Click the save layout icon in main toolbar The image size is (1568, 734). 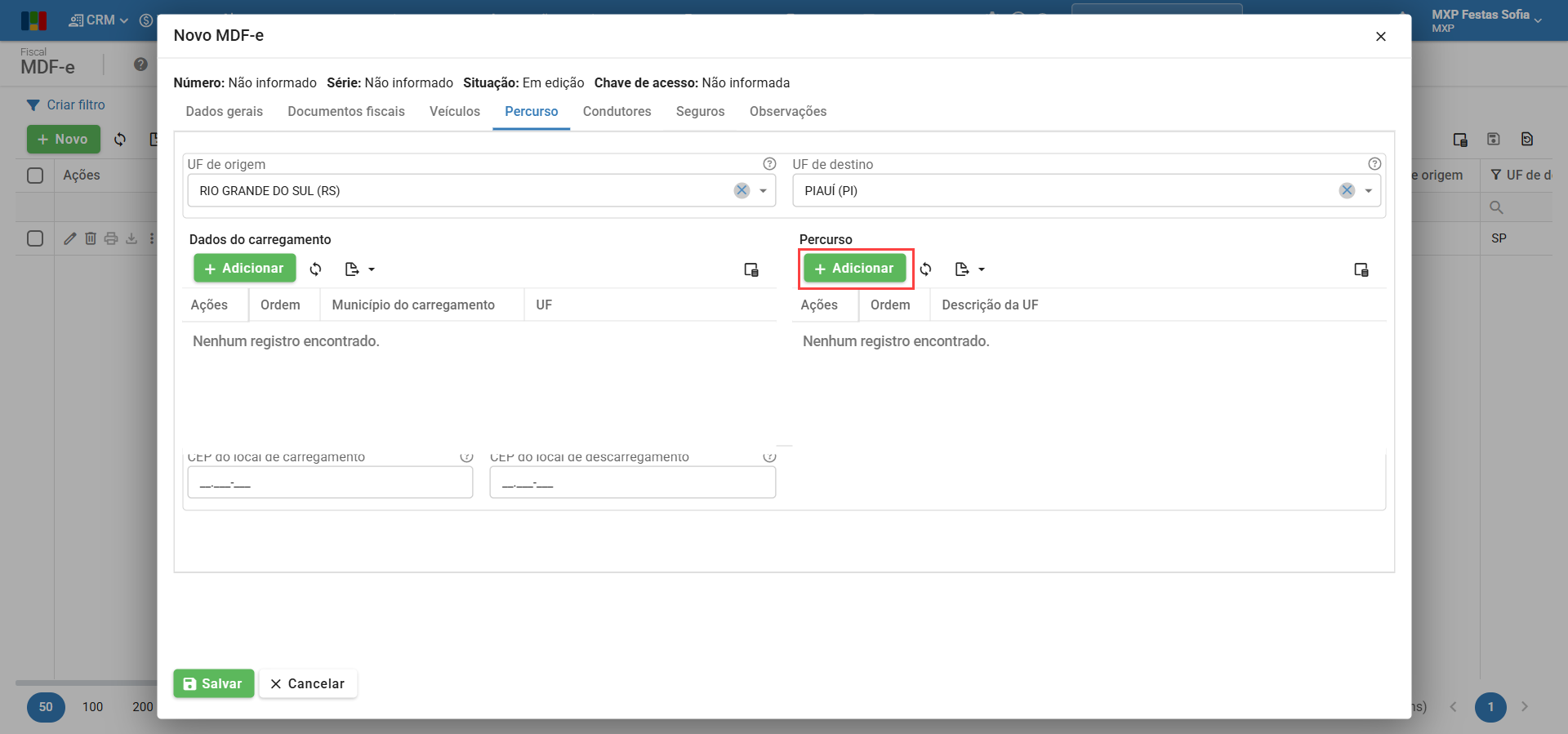tap(1494, 140)
